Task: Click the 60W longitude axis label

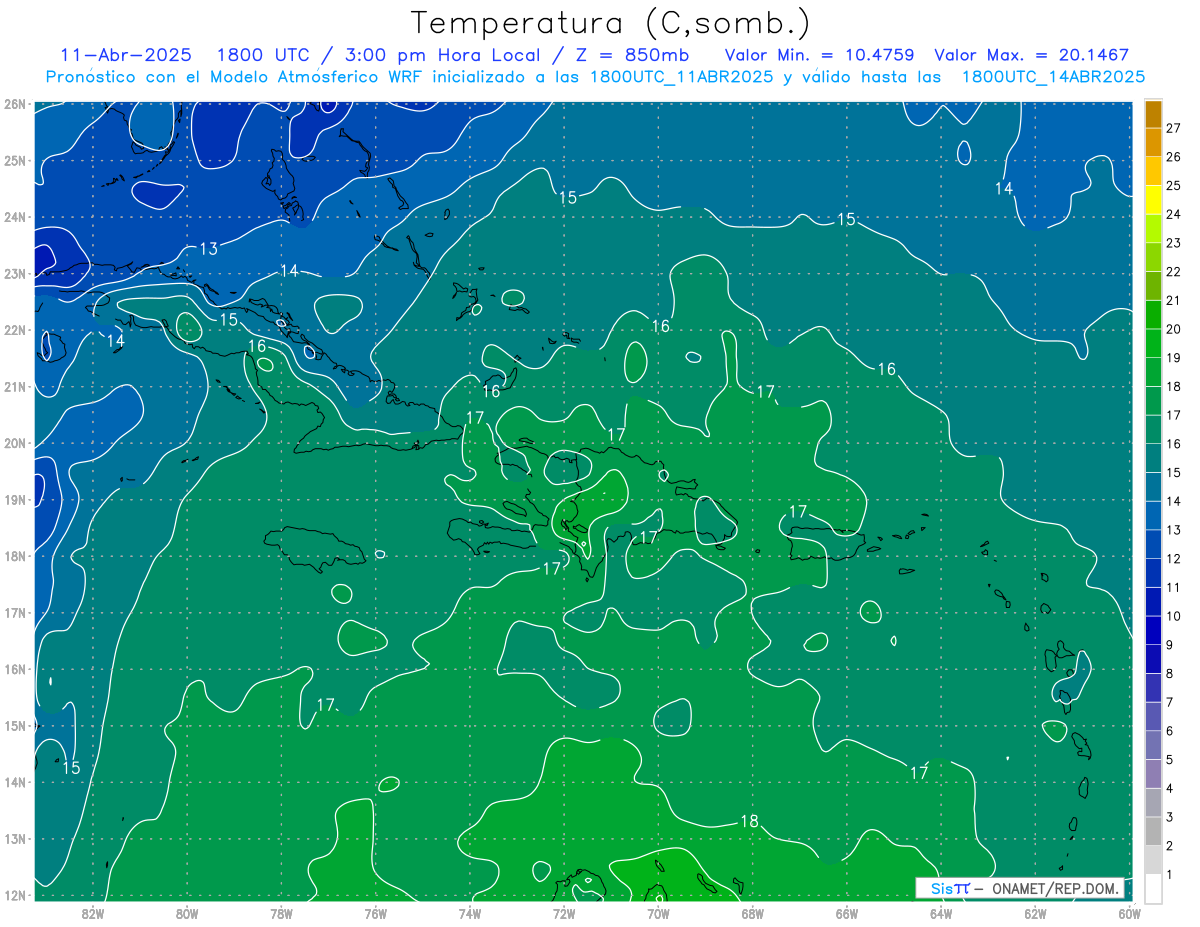Action: [x=1129, y=912]
